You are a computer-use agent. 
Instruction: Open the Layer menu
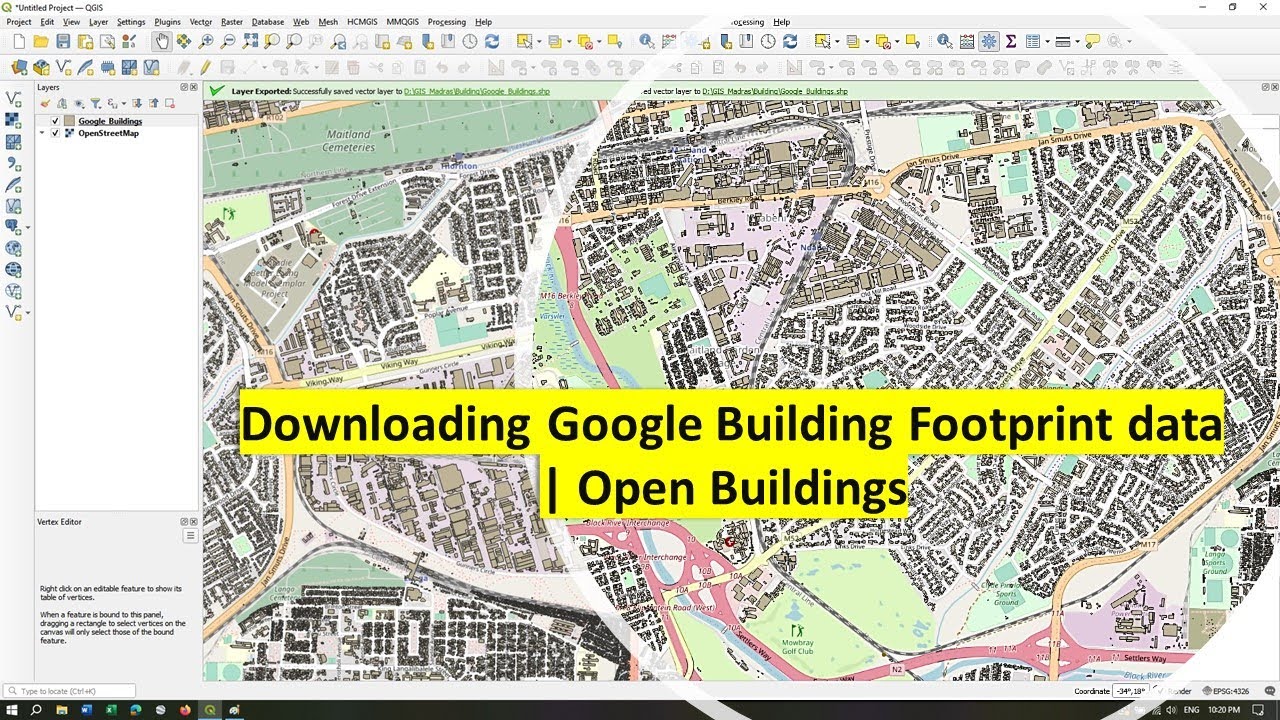click(98, 22)
